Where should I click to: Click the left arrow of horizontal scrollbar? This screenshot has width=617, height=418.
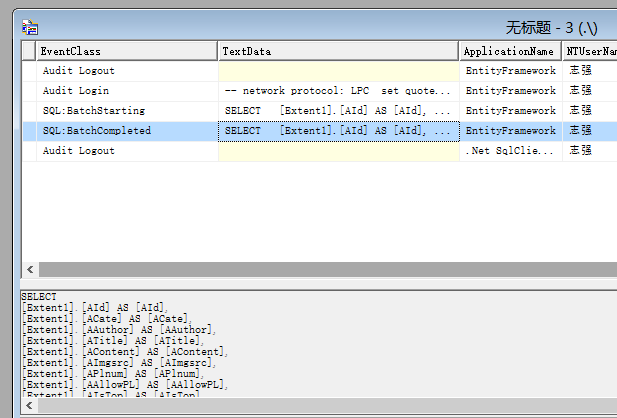(29, 270)
